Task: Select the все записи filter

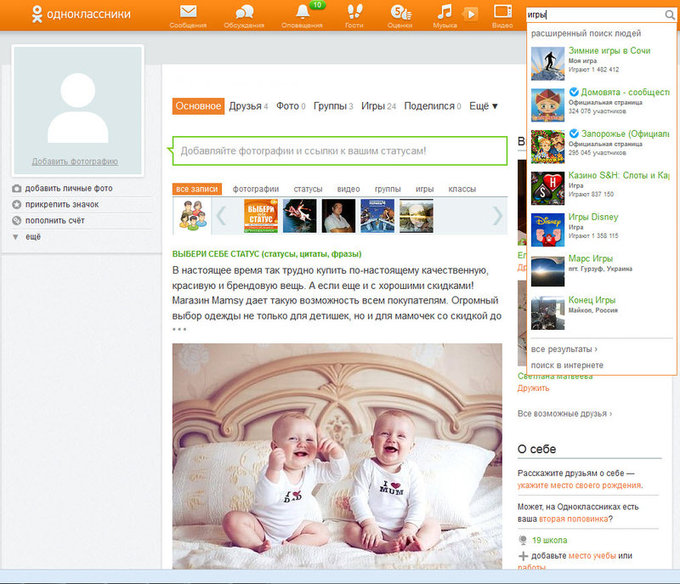Action: coord(197,189)
